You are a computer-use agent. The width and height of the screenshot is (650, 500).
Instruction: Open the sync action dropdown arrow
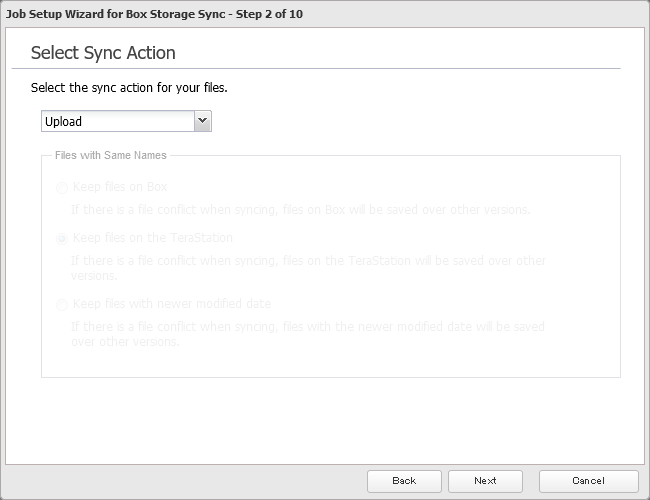[203, 121]
